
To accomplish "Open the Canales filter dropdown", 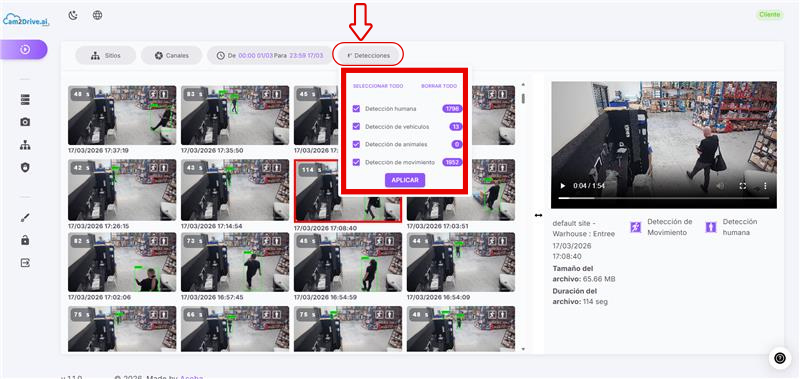I will coord(171,55).
